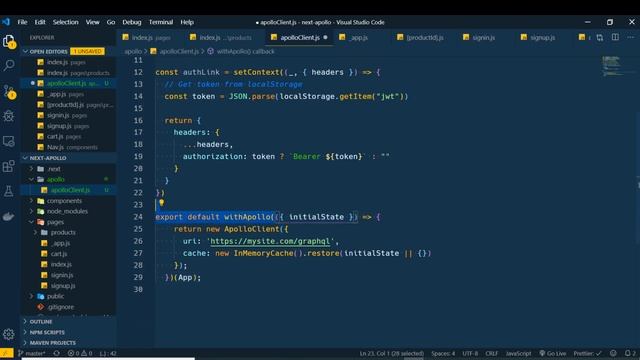Open notifications bell in status bar
Viewport: 640px width, 360px height.
click(630, 353)
